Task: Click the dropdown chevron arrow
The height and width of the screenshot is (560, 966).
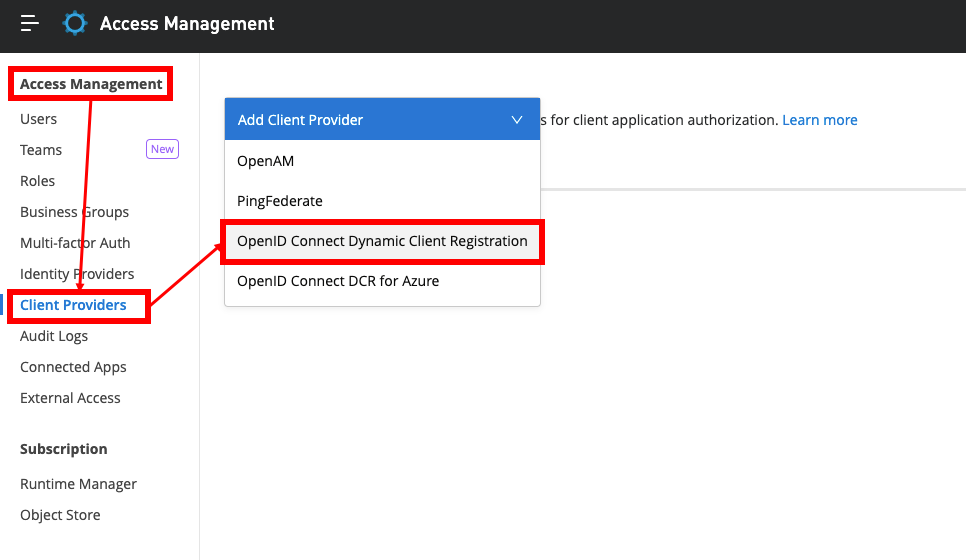Action: pyautogui.click(x=517, y=120)
